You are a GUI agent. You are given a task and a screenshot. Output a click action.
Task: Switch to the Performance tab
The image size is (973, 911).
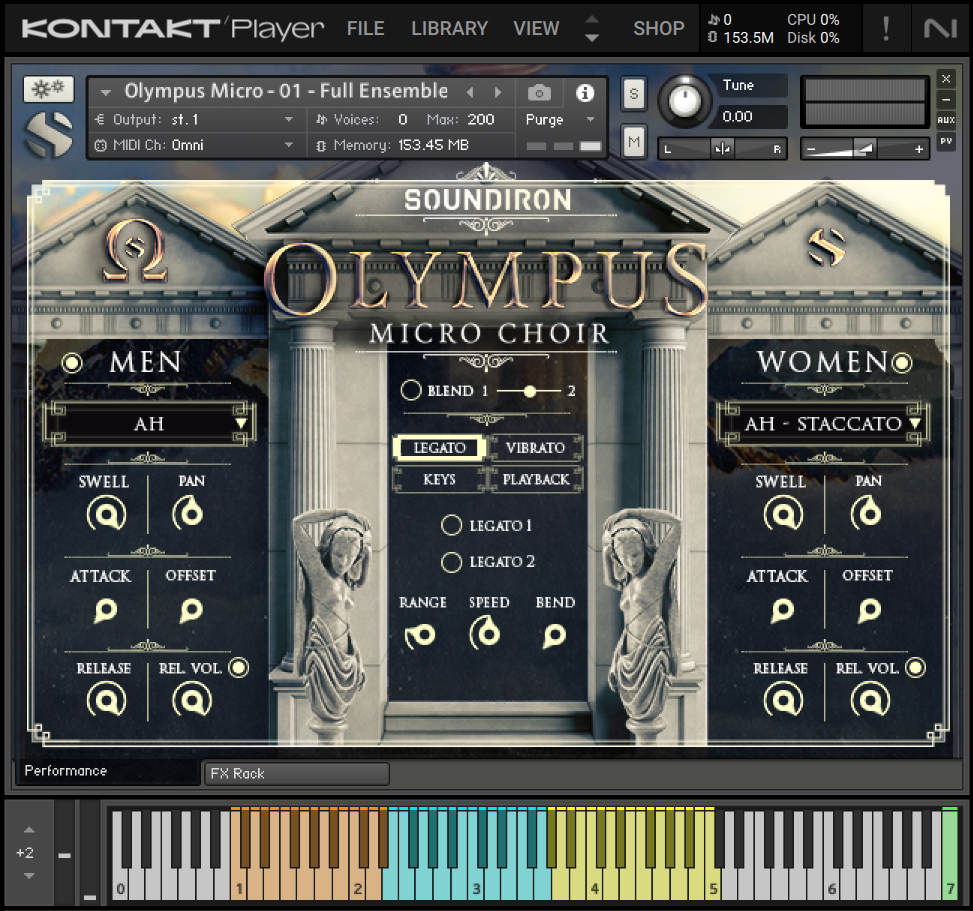click(x=107, y=771)
